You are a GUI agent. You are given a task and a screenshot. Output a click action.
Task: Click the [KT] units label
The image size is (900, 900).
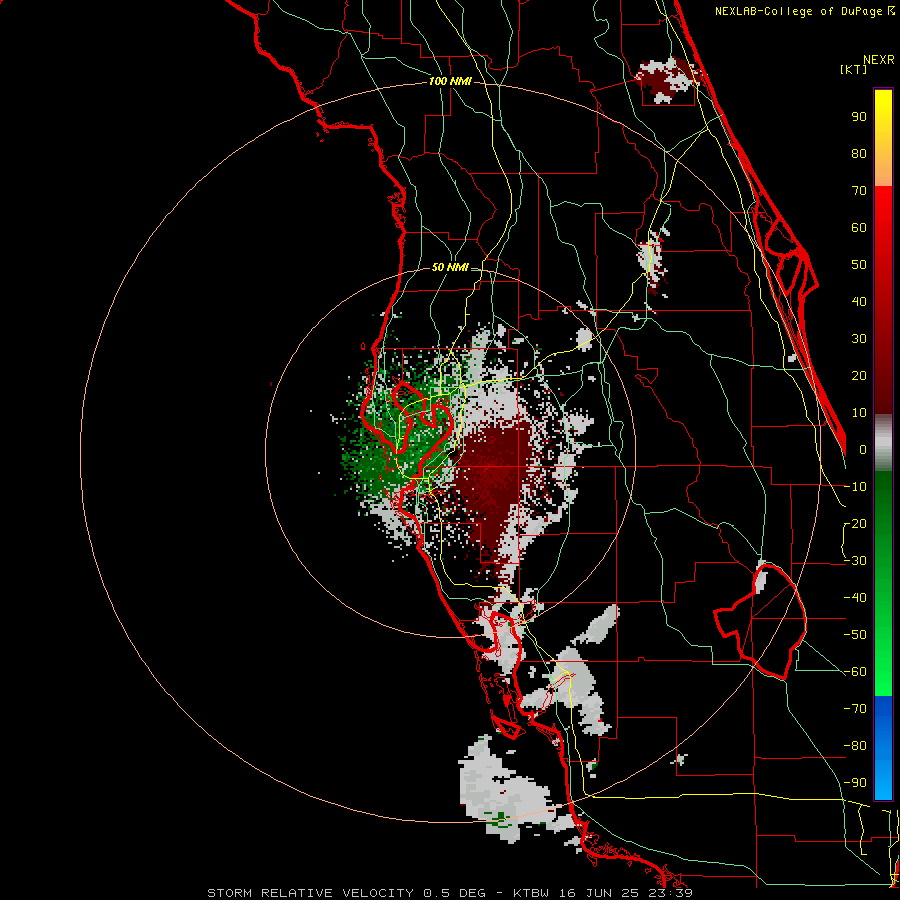pos(853,69)
